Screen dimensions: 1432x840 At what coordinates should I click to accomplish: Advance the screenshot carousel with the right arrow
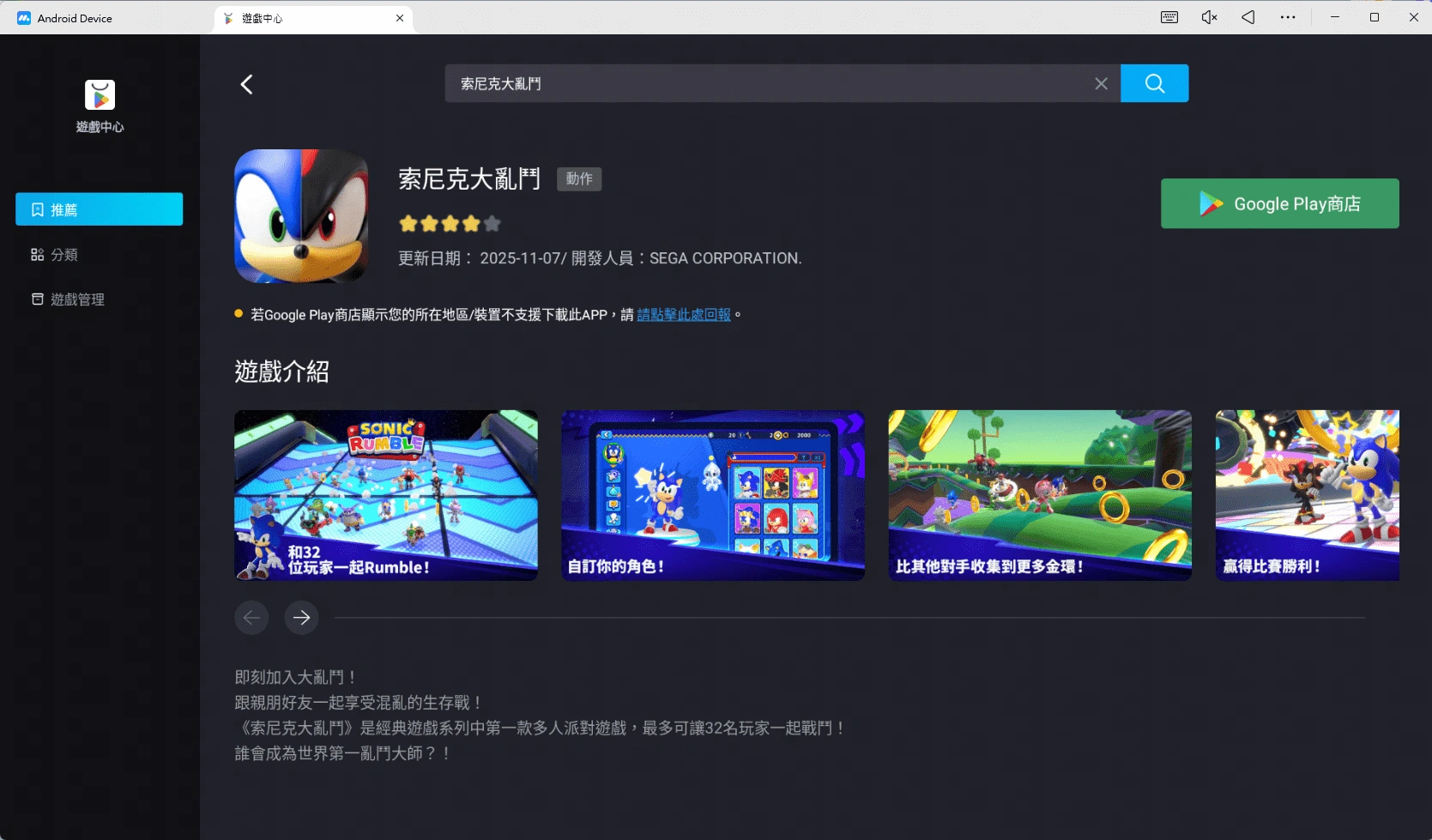pos(301,617)
